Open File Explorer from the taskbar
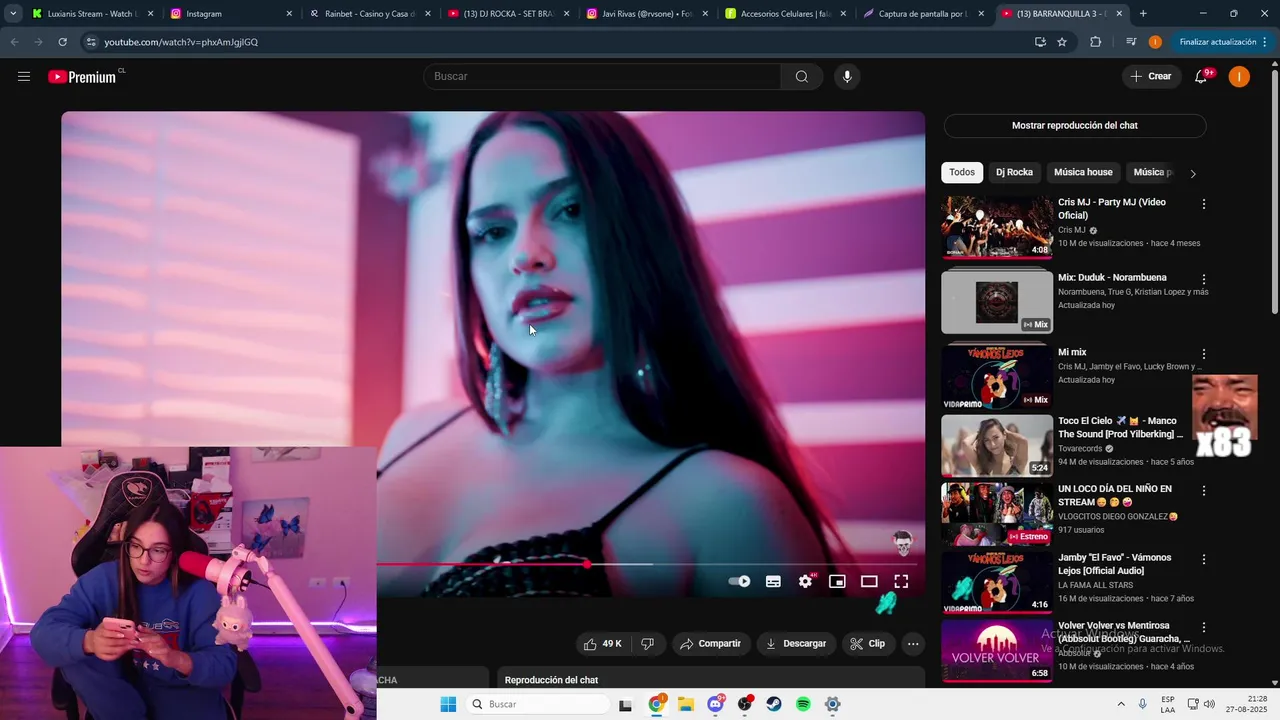 (x=686, y=704)
